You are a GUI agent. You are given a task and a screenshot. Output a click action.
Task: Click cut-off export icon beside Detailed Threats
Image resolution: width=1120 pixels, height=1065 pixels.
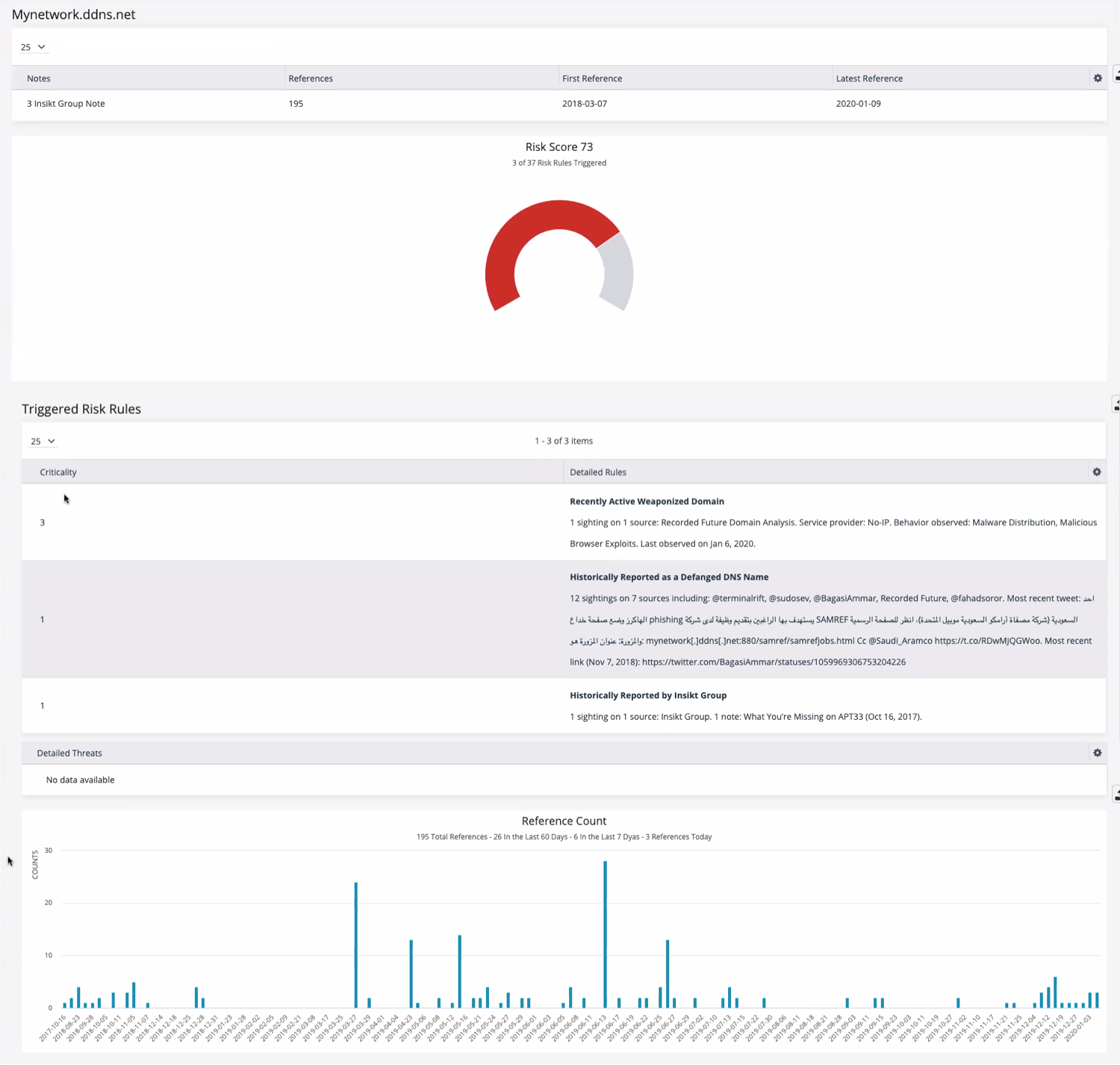pos(1116,794)
